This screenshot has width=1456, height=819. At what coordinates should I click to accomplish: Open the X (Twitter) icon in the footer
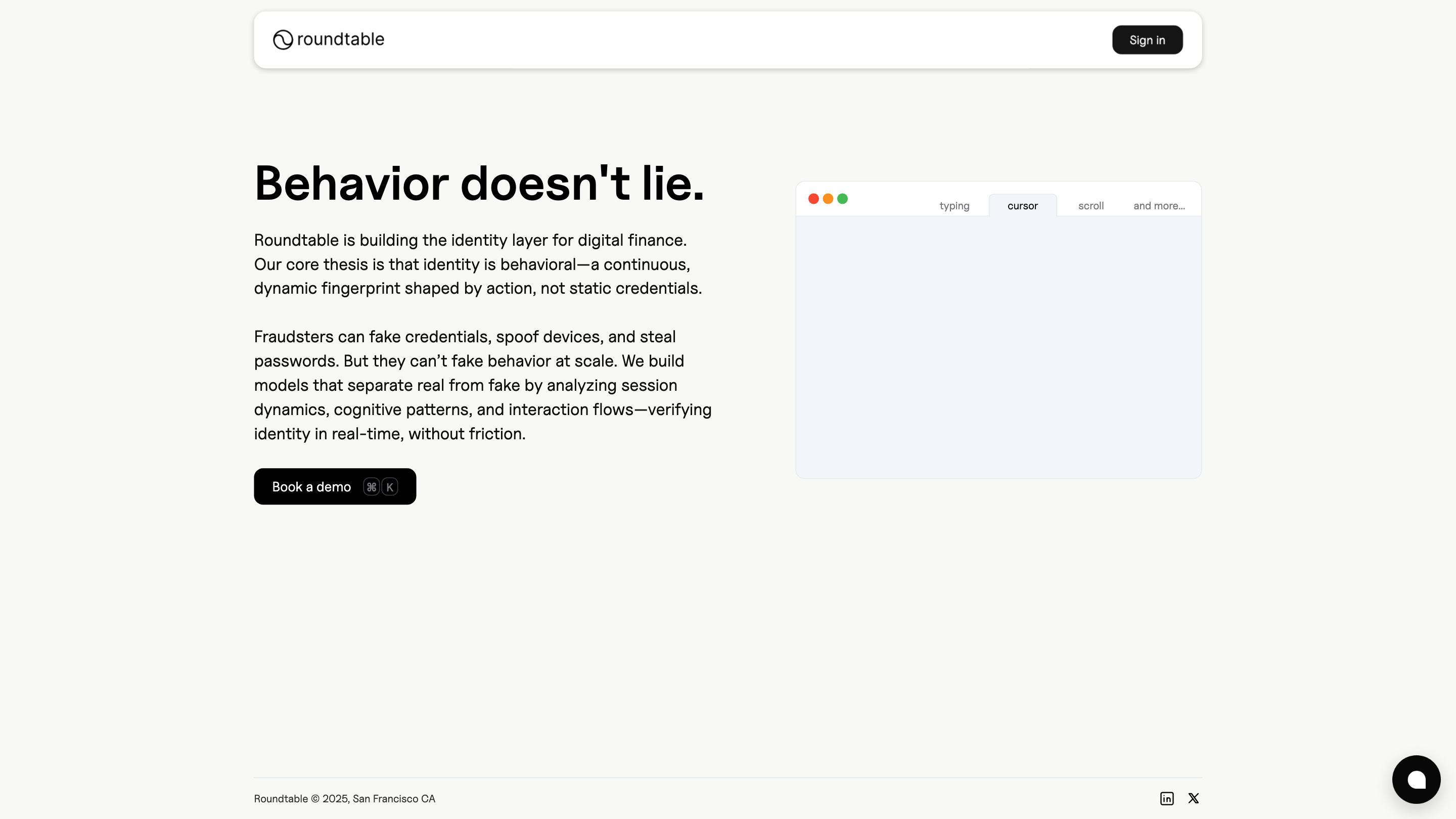click(x=1193, y=798)
